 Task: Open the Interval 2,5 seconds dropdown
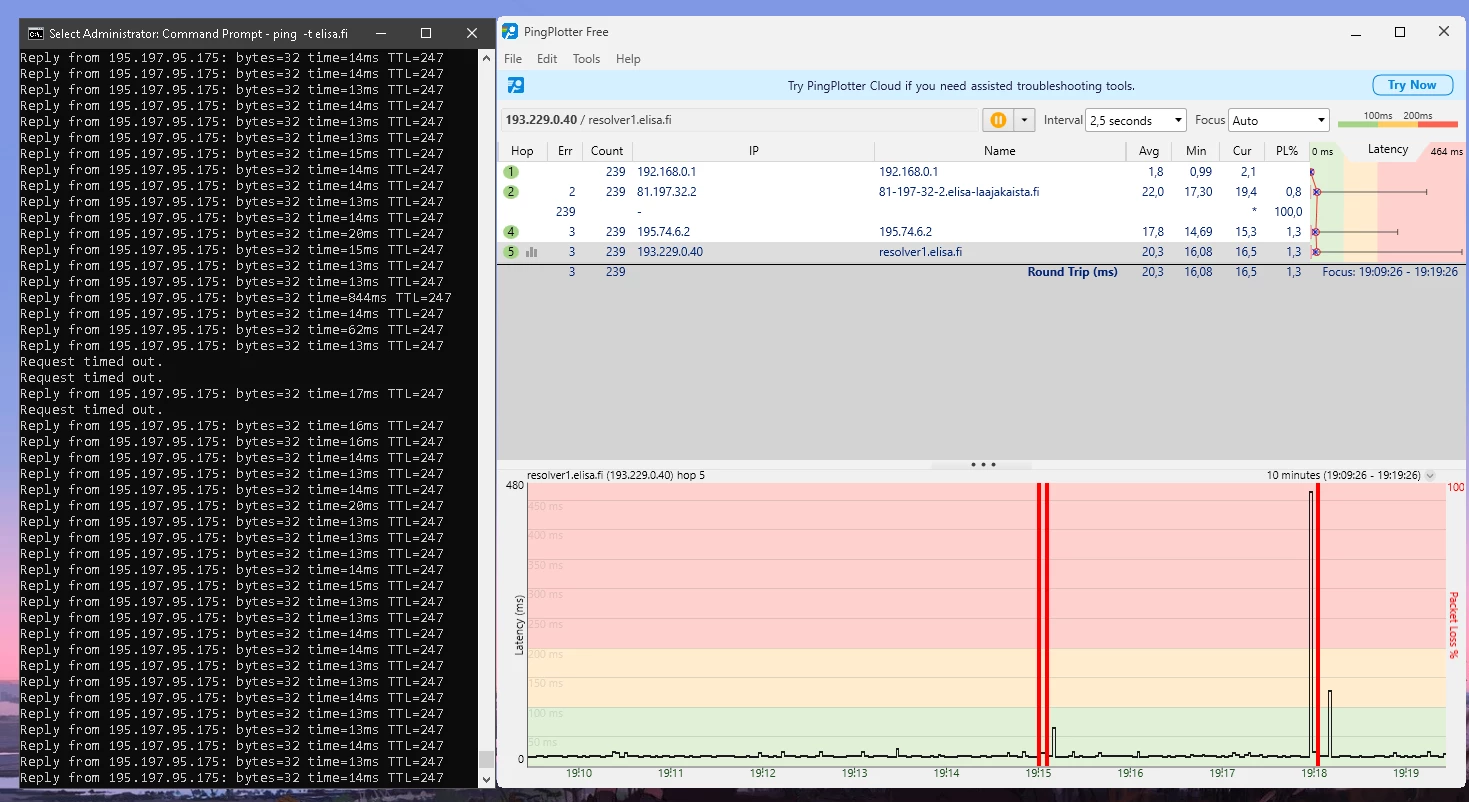pos(1135,120)
